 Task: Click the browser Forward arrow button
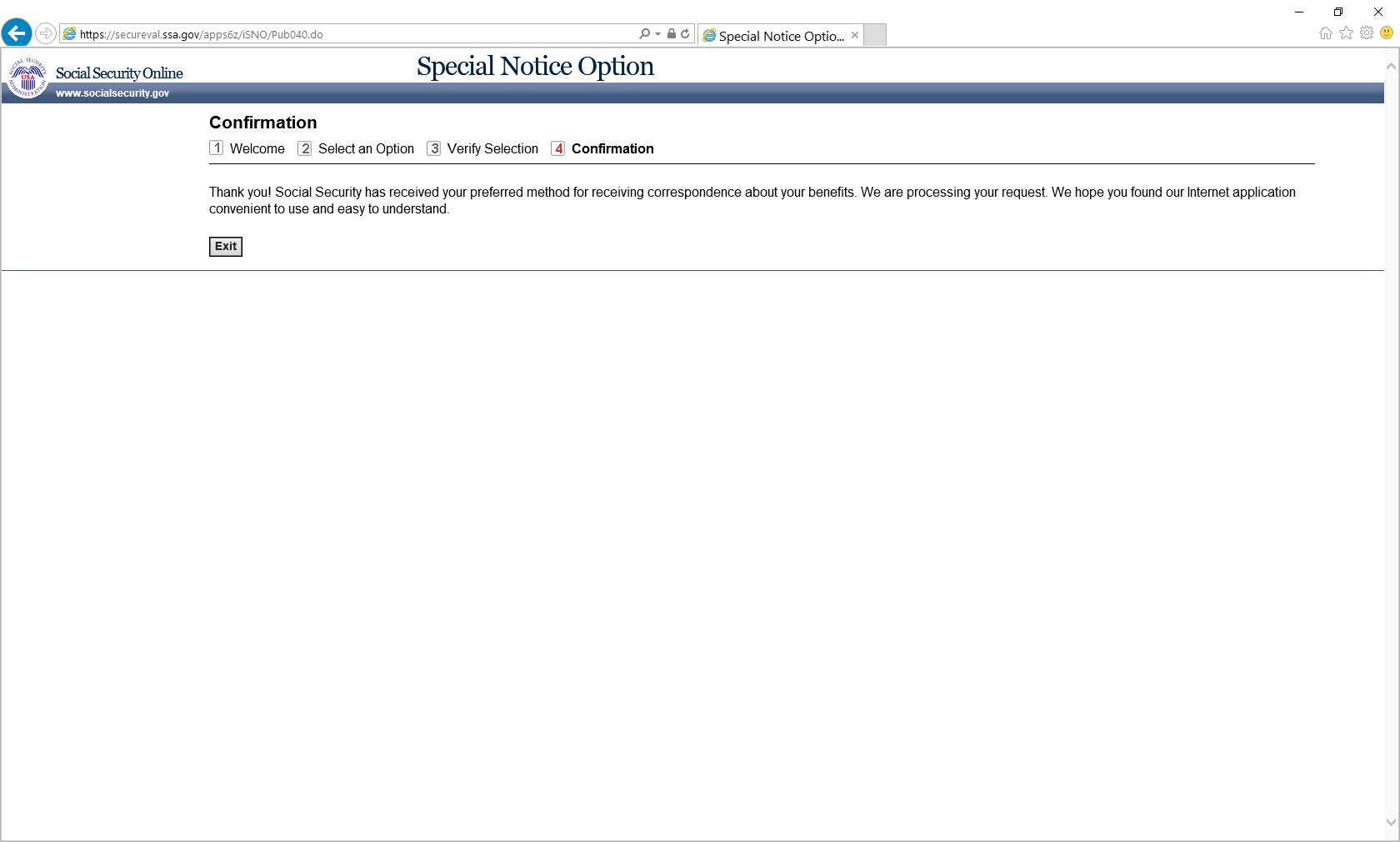tap(46, 33)
